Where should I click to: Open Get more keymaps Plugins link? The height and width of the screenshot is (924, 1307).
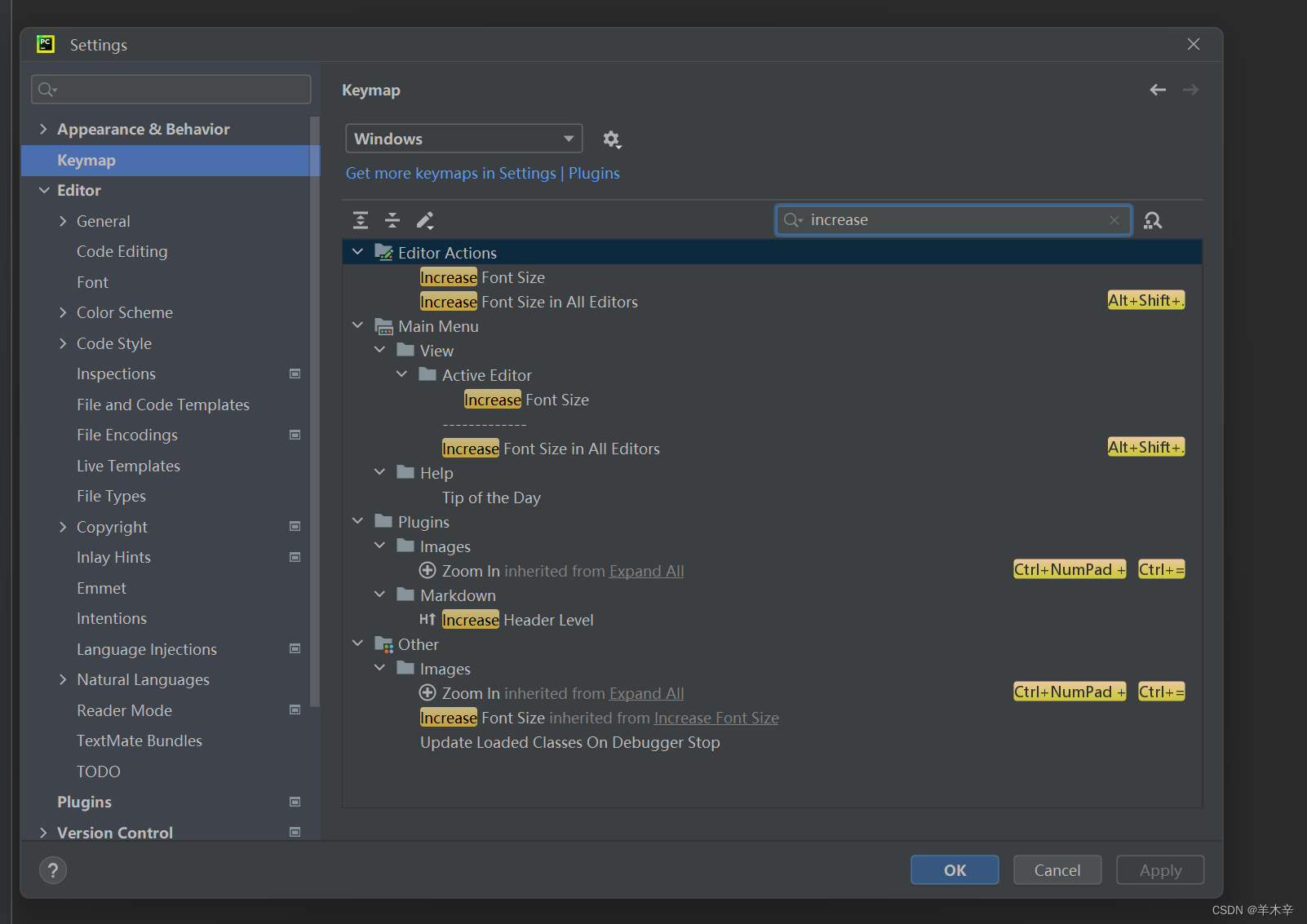tap(483, 173)
